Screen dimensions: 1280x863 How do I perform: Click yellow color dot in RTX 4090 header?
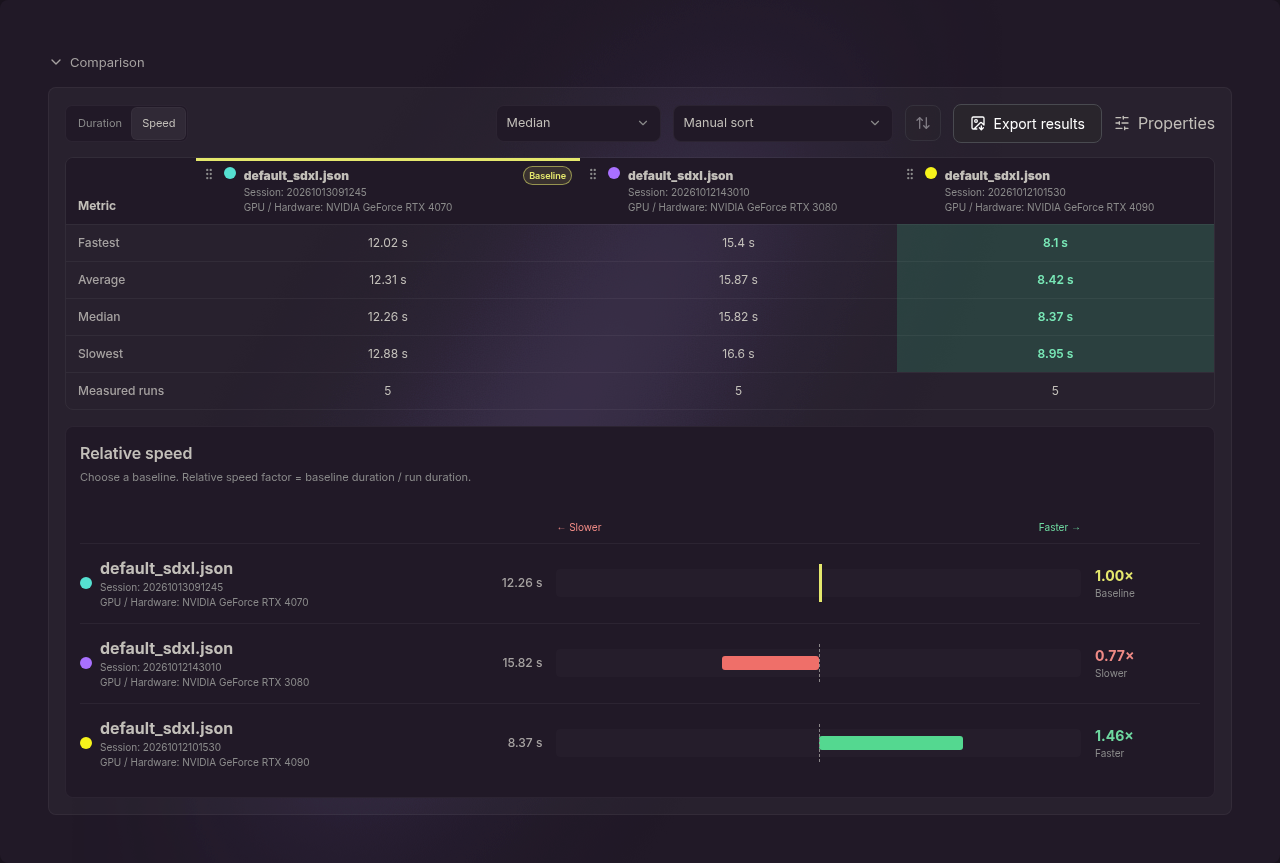931,173
